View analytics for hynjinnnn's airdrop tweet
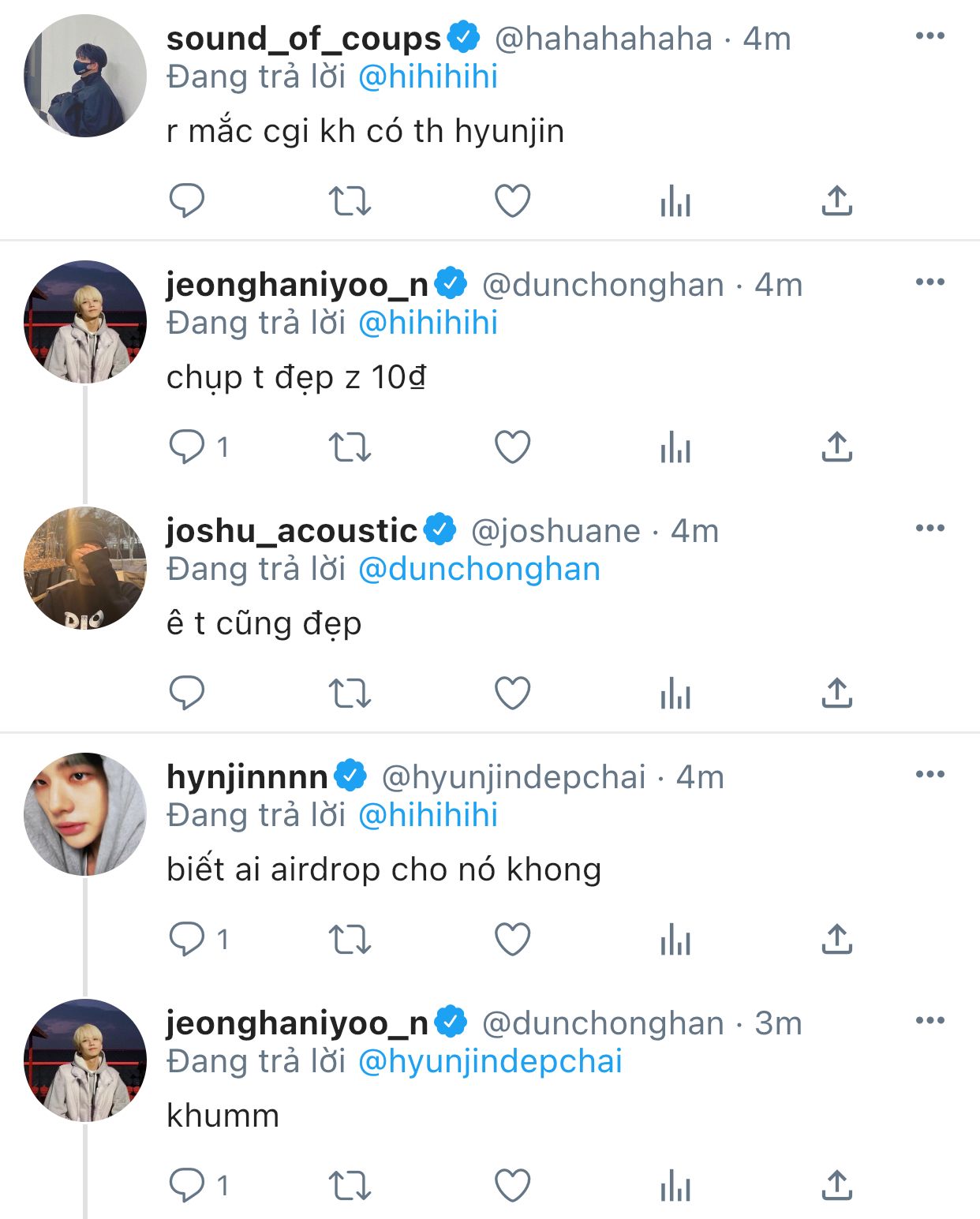Image resolution: width=980 pixels, height=1219 pixels. (675, 940)
